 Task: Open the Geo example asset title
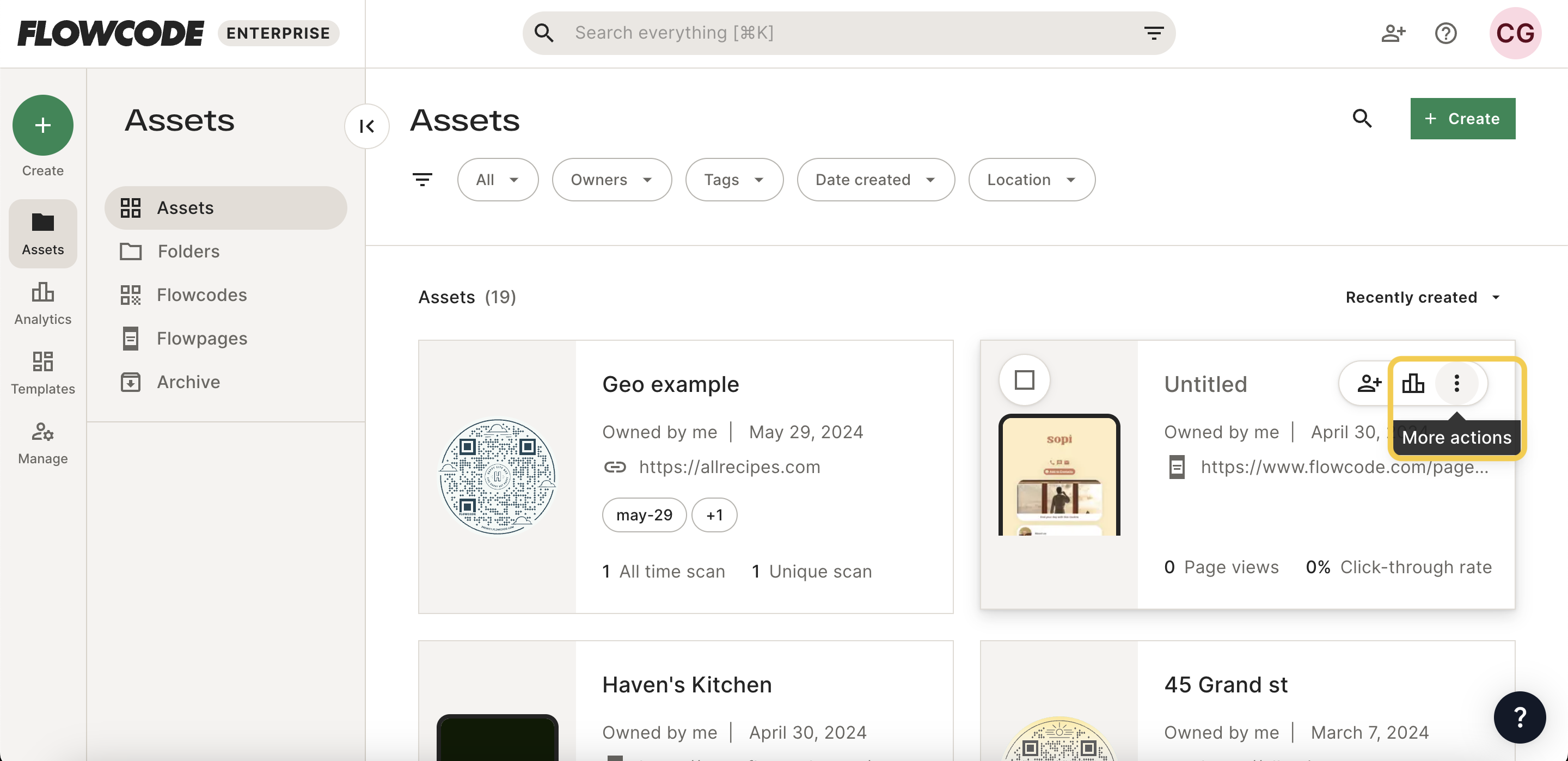click(x=670, y=384)
